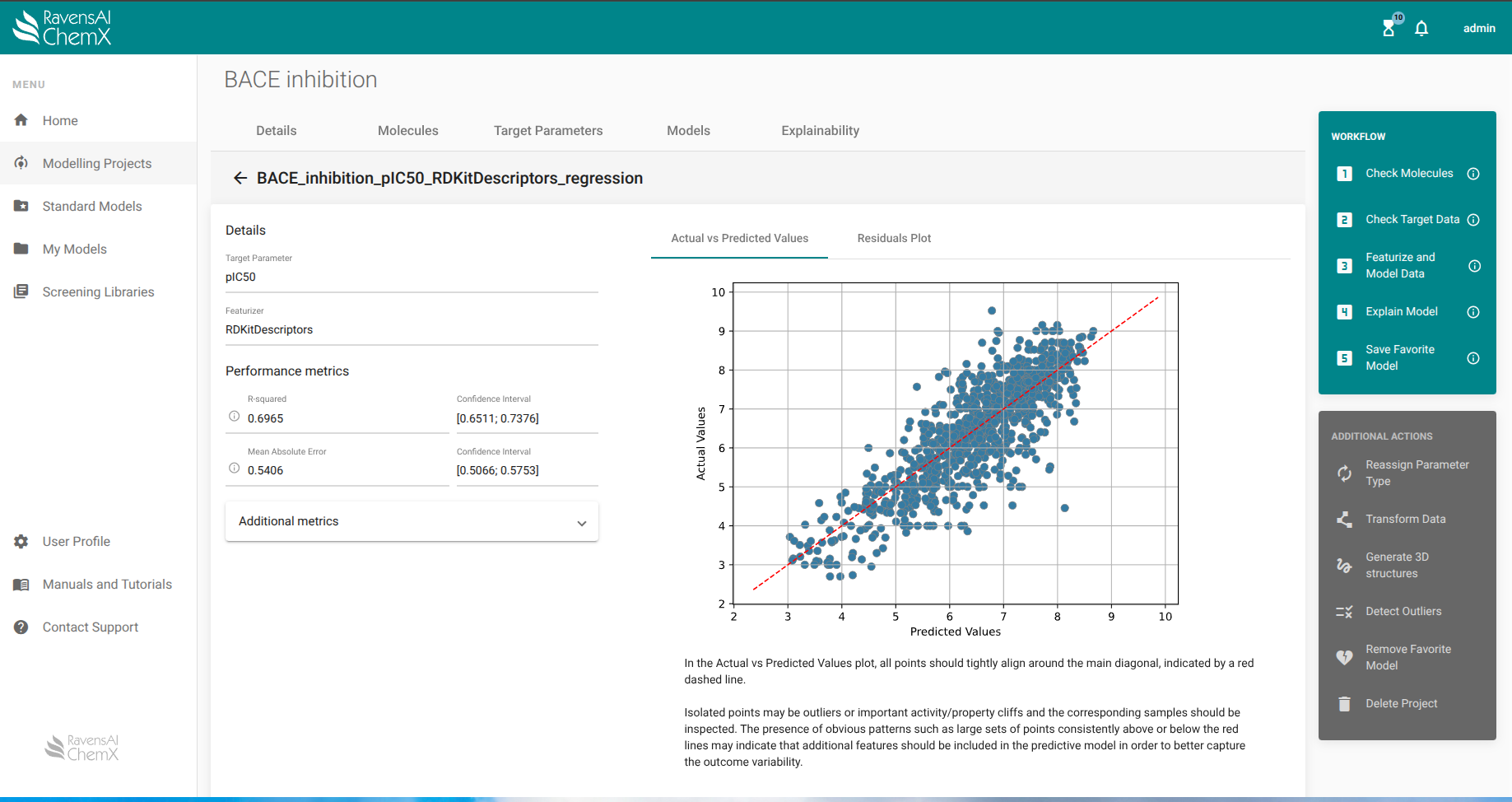This screenshot has width=1512, height=802.
Task: Click info icon next to Mean Absolute Error
Action: (x=235, y=469)
